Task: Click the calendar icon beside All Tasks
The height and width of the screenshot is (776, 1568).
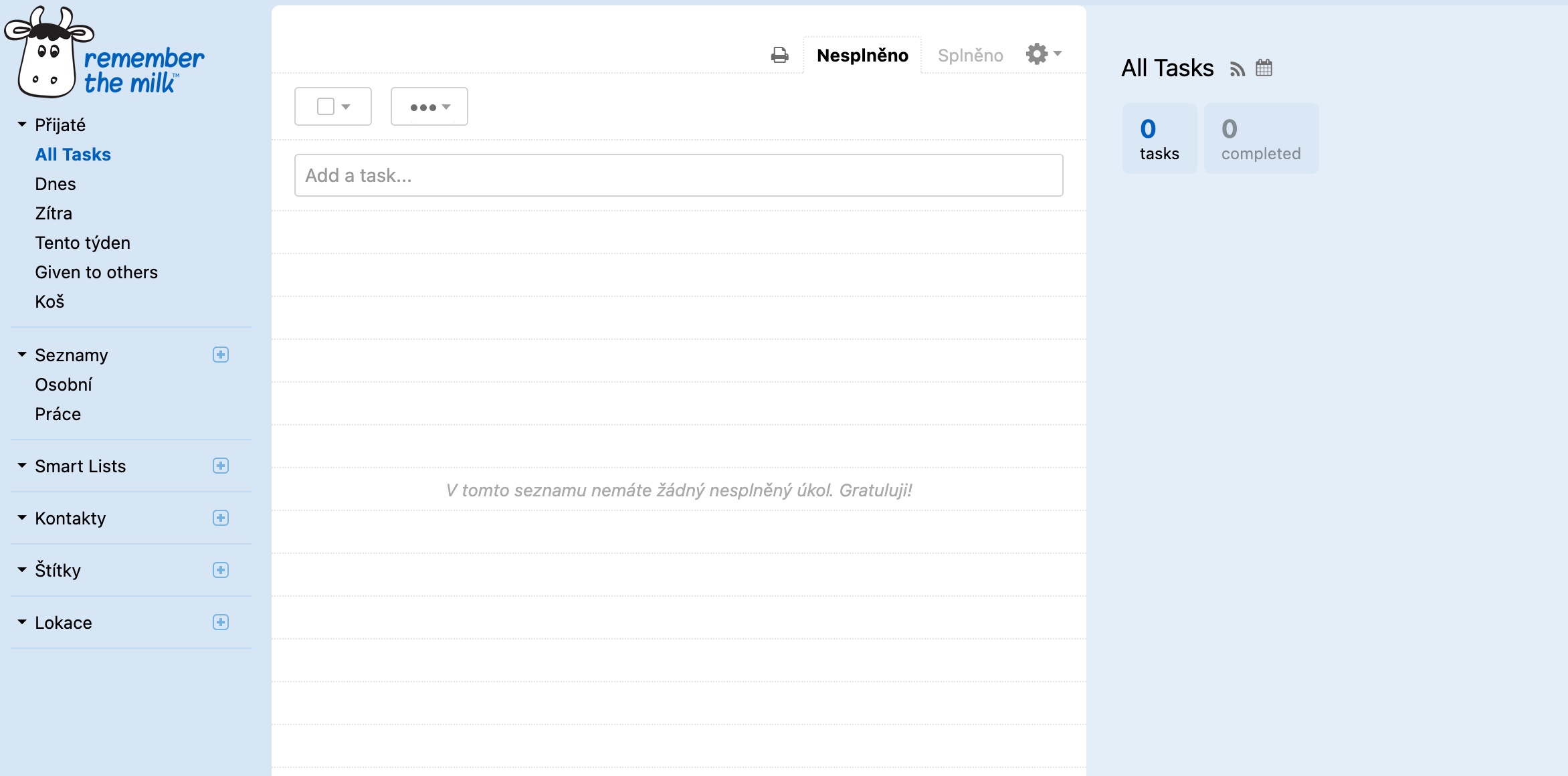Action: 1264,68
